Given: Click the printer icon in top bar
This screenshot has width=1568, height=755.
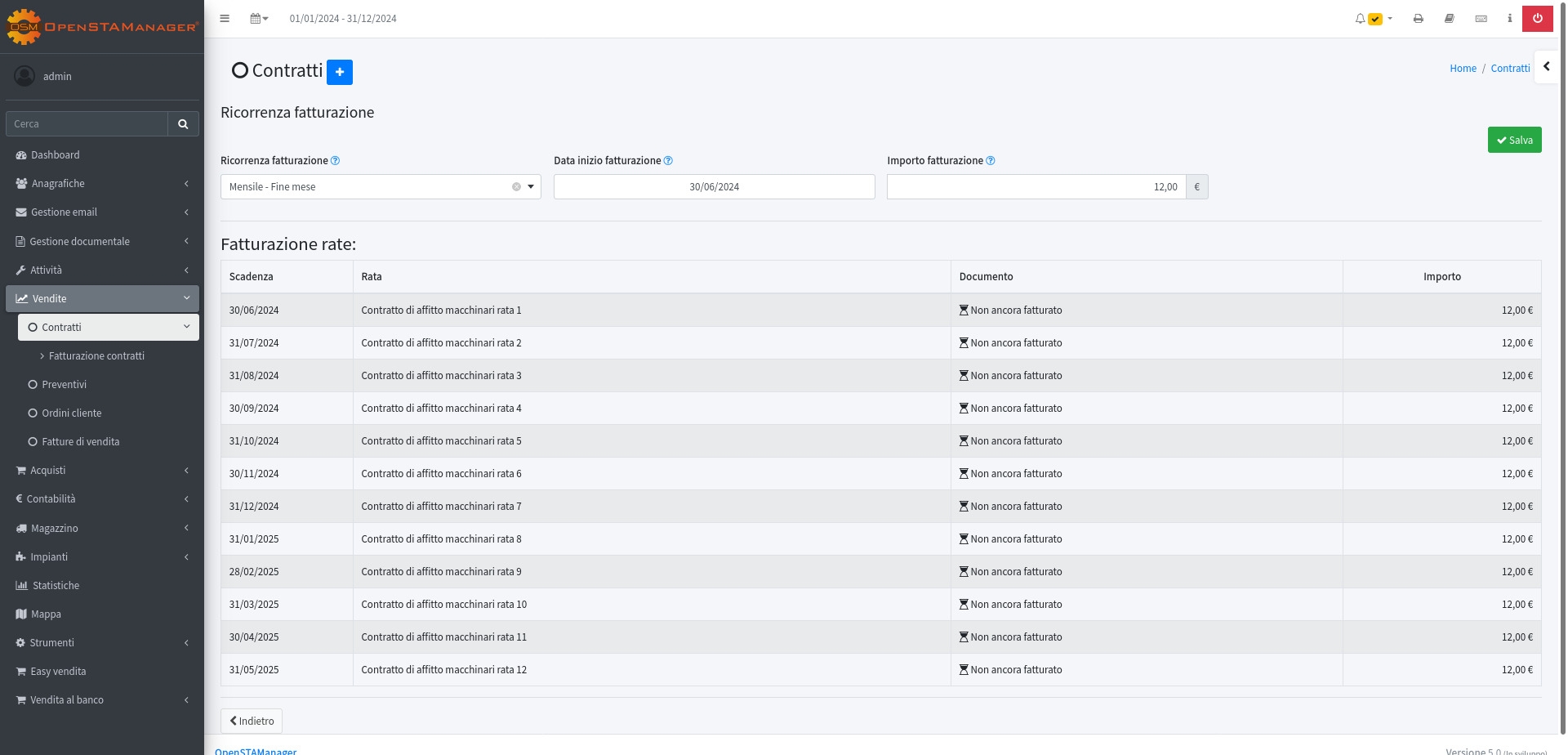Looking at the screenshot, I should pos(1419,19).
